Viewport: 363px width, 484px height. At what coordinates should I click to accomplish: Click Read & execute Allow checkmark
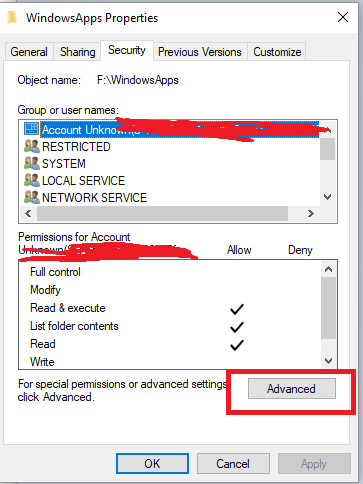[x=237, y=309]
